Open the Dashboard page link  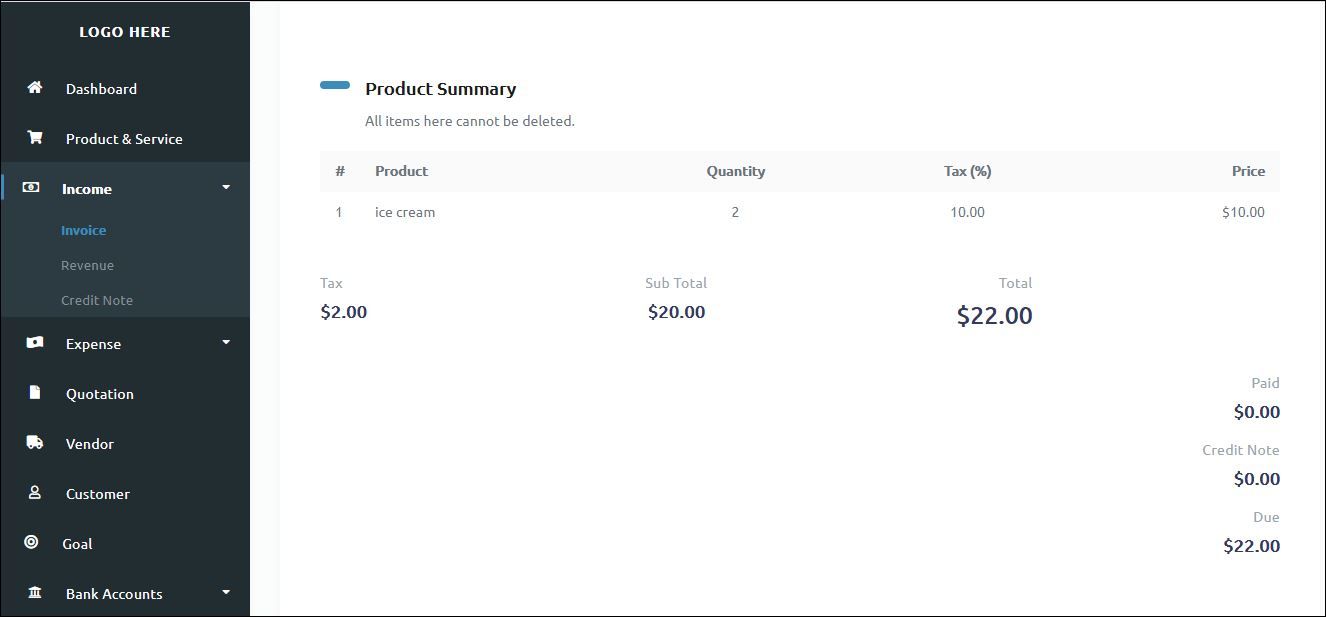pyautogui.click(x=101, y=89)
